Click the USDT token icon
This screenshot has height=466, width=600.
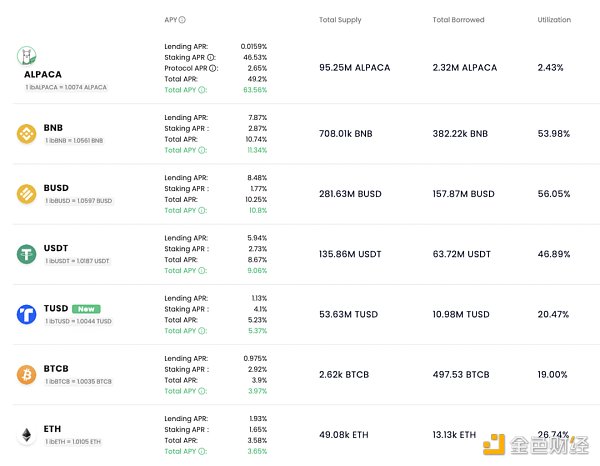tap(27, 254)
